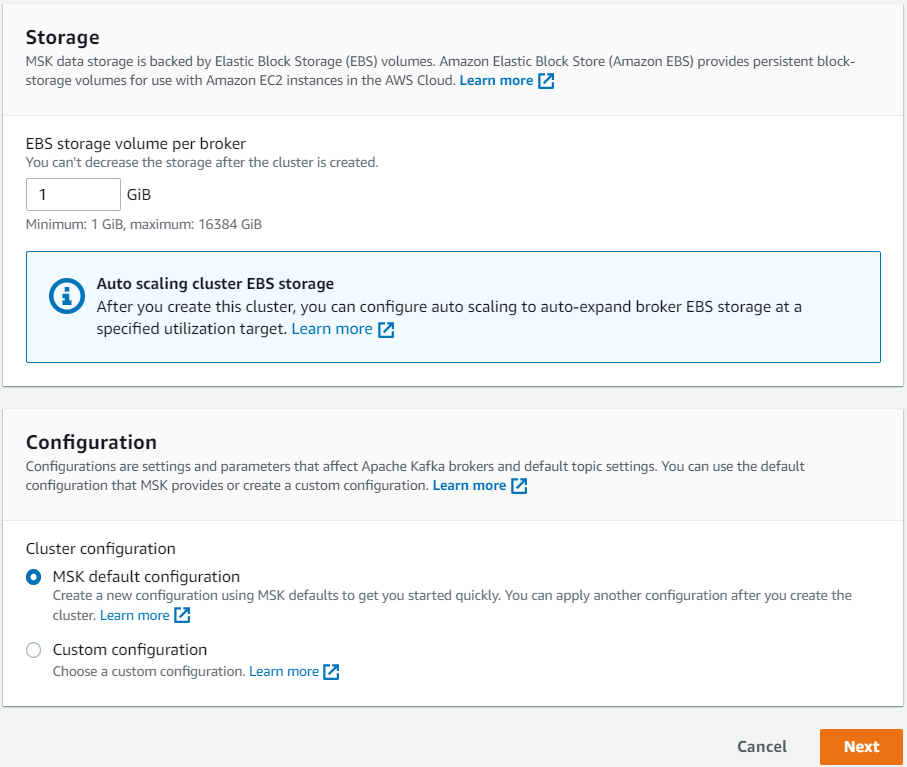Click the 'Auto scaling cluster EBS storage' title

[x=215, y=284]
